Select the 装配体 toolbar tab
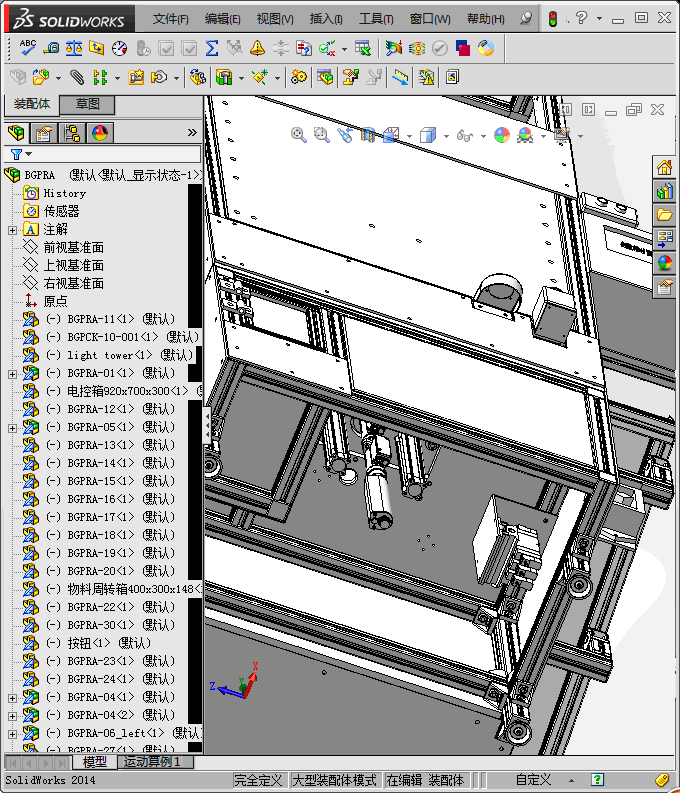 (x=32, y=104)
